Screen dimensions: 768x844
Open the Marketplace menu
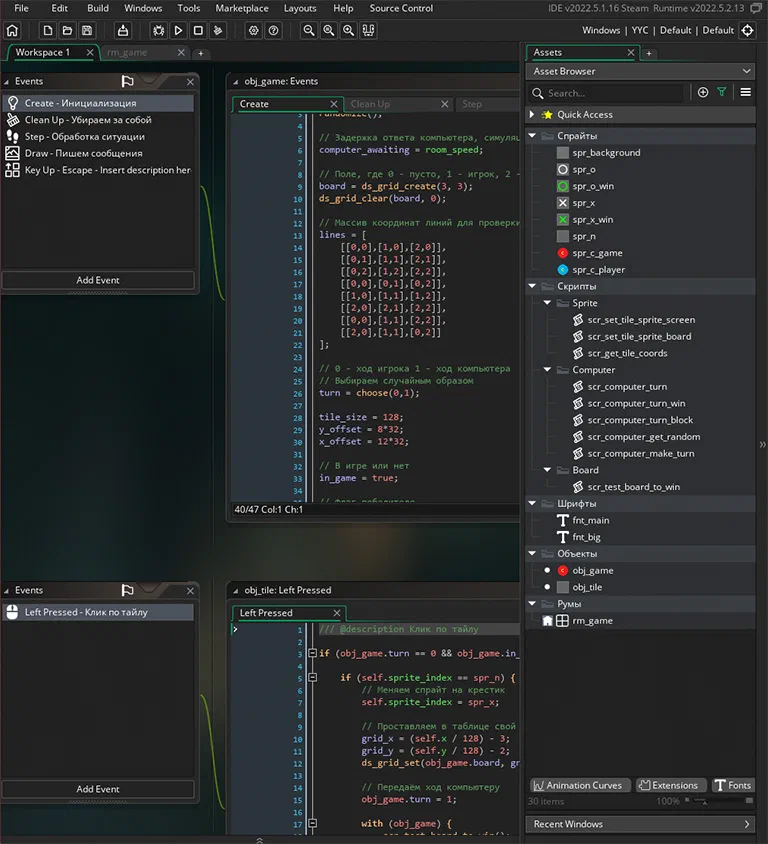[242, 8]
